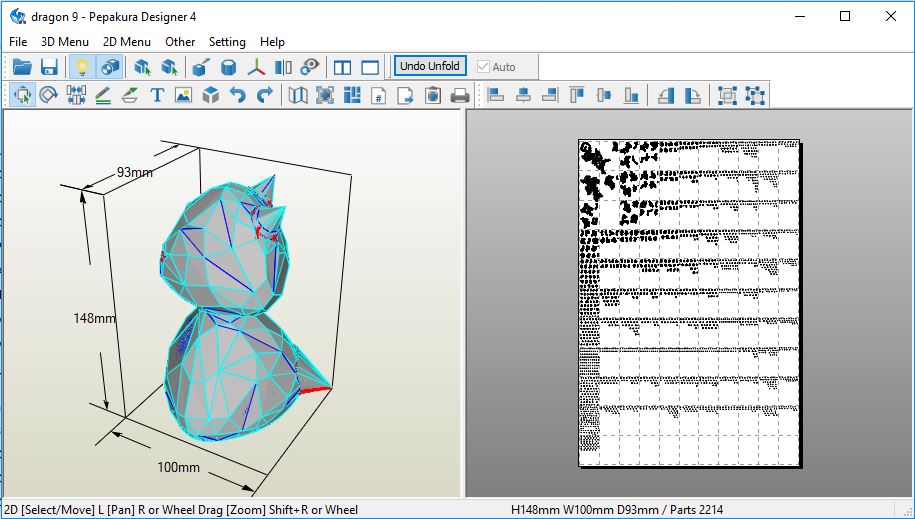The width and height of the screenshot is (915, 519).
Task: Align selected parts to the bottom
Action: point(631,95)
